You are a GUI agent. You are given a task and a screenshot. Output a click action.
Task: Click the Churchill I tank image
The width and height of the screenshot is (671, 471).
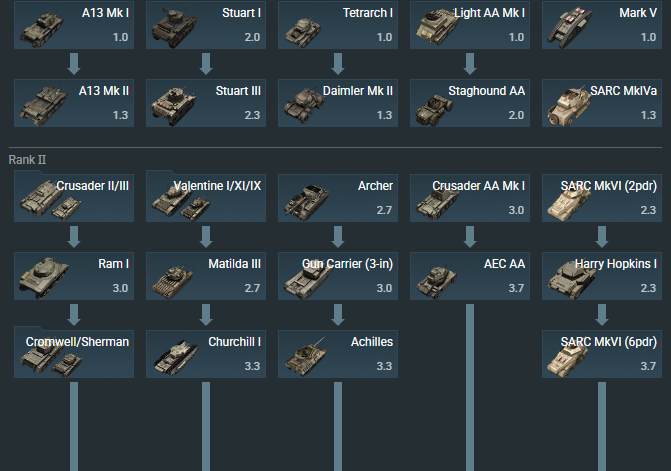click(175, 357)
